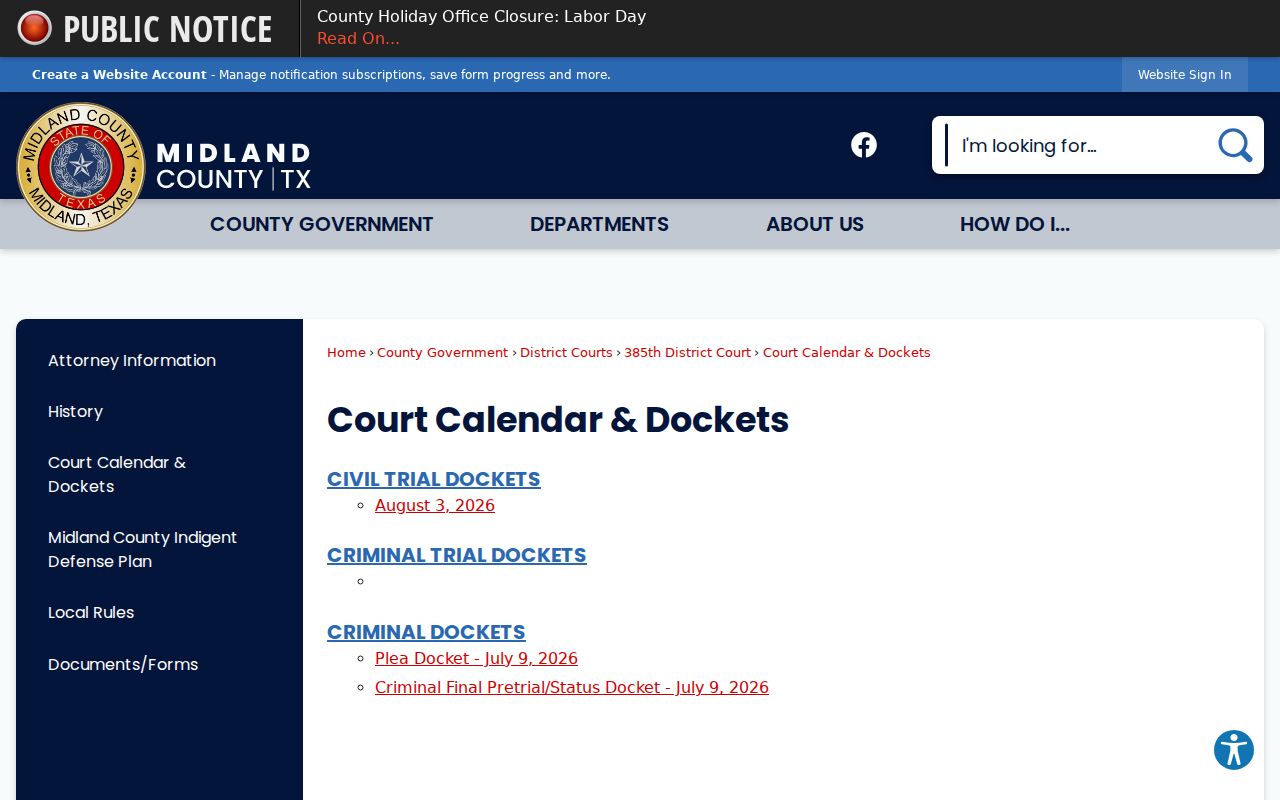Viewport: 1280px width, 800px height.
Task: Click Create a Website Account link
Action: coord(119,75)
